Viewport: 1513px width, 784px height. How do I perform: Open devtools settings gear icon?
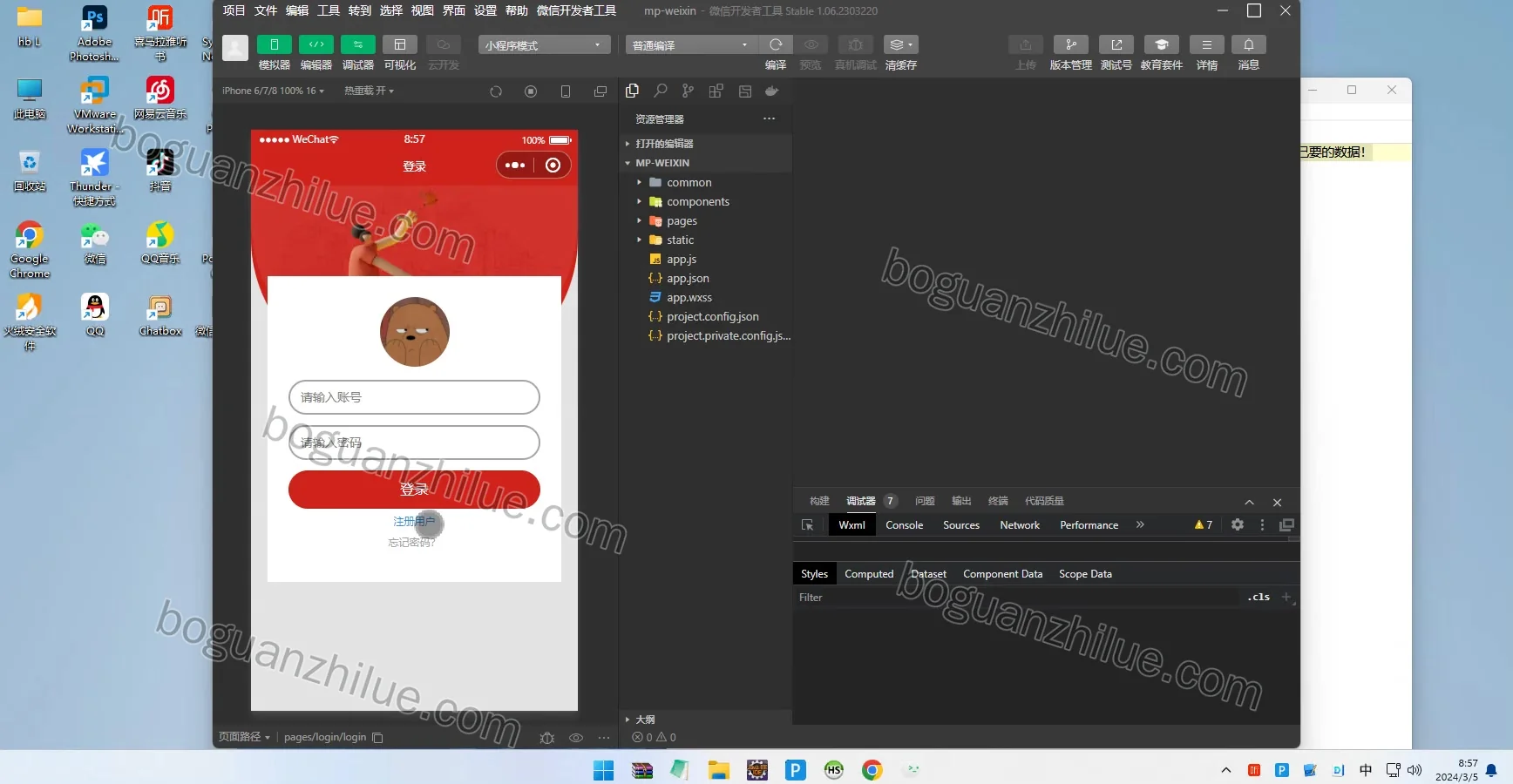(1237, 524)
